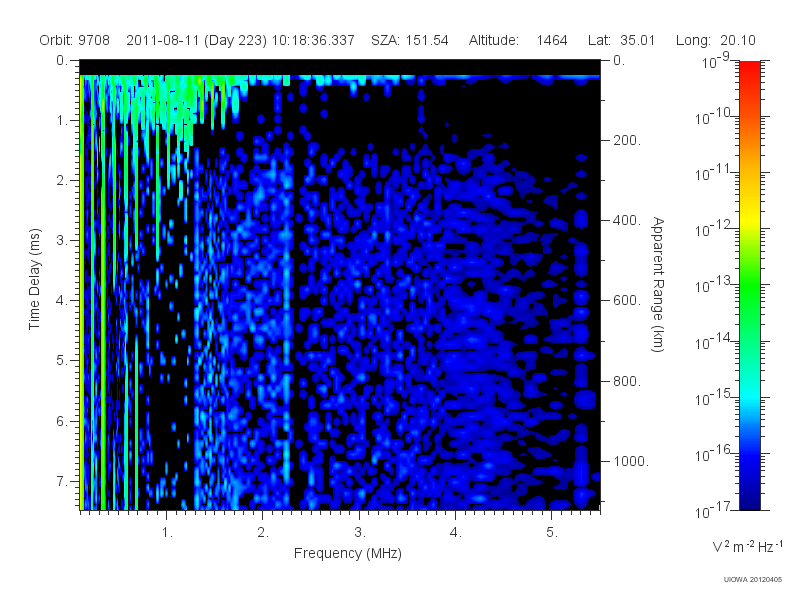Screen dimensions: 800x600
Task: Click the colorbar unit label 'V² m⁻² Hz⁻¹'
Action: pyautogui.click(x=747, y=546)
